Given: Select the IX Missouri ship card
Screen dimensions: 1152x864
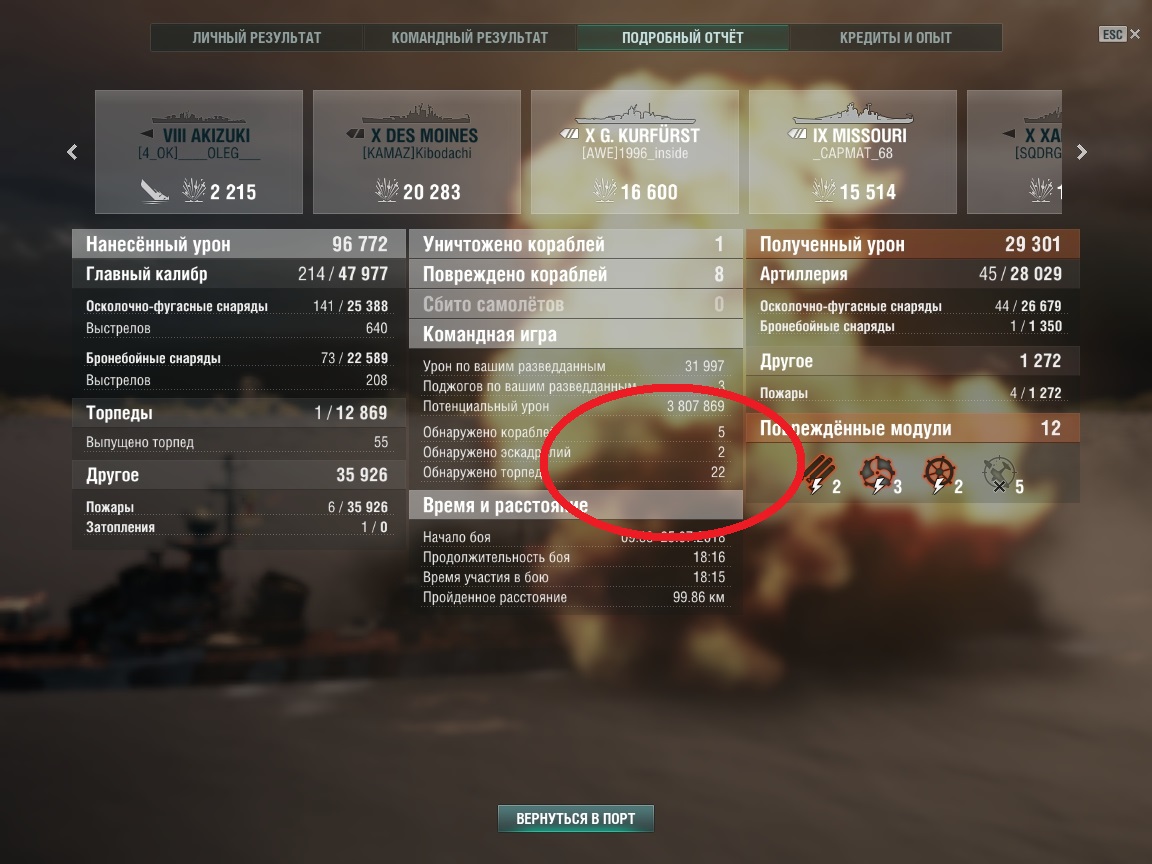Looking at the screenshot, I should pos(853,152).
